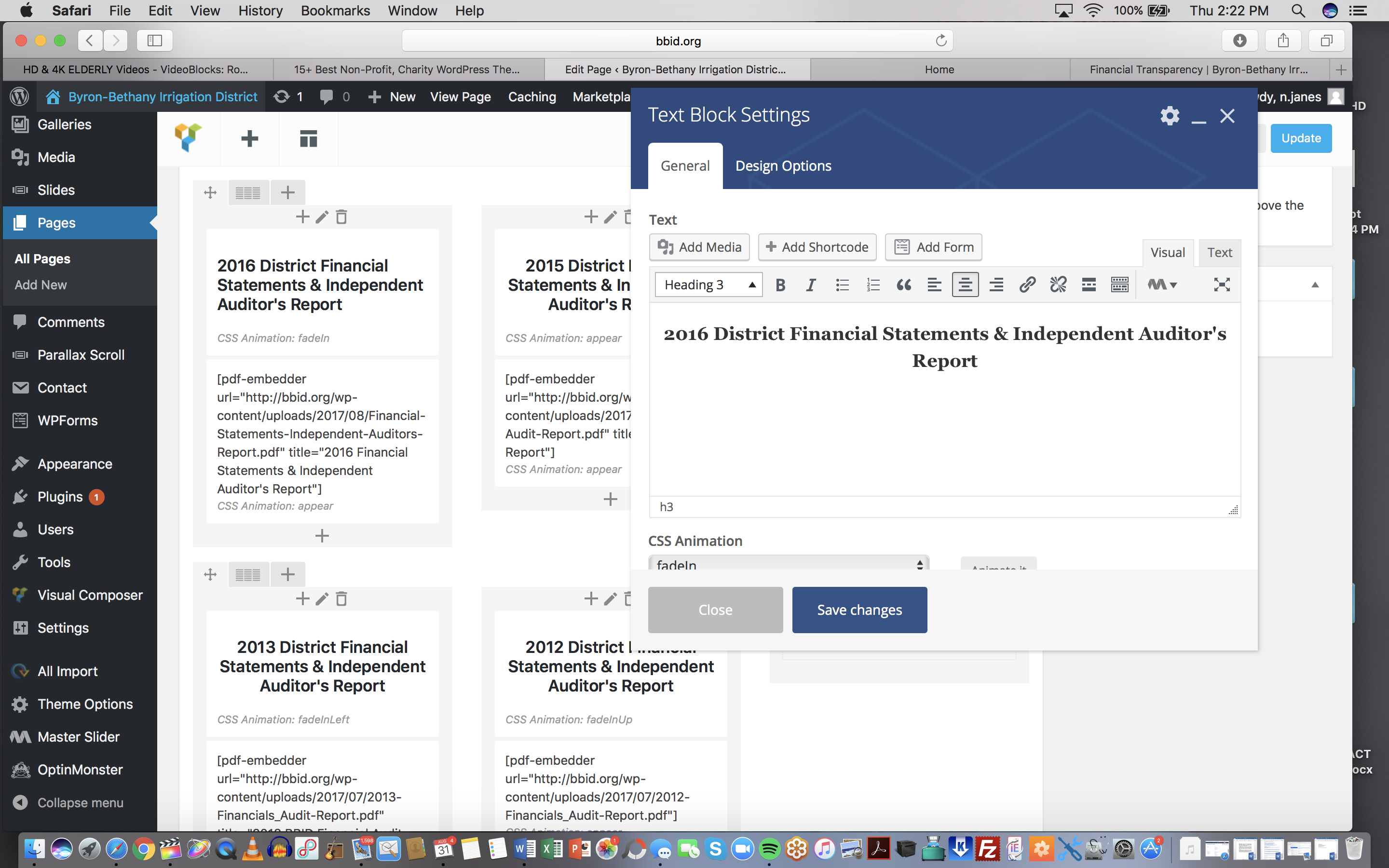This screenshot has height=868, width=1389.
Task: Open the Heading 3 format dropdown
Action: coord(708,285)
